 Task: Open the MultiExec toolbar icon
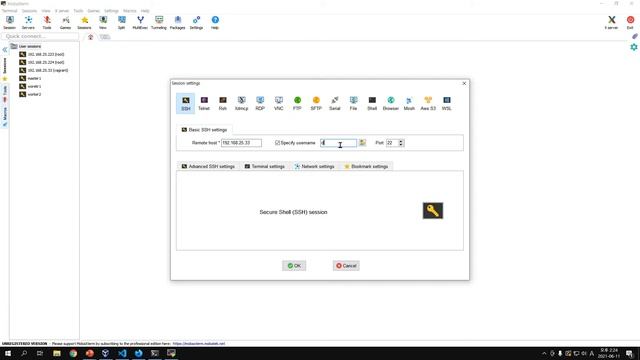140,22
